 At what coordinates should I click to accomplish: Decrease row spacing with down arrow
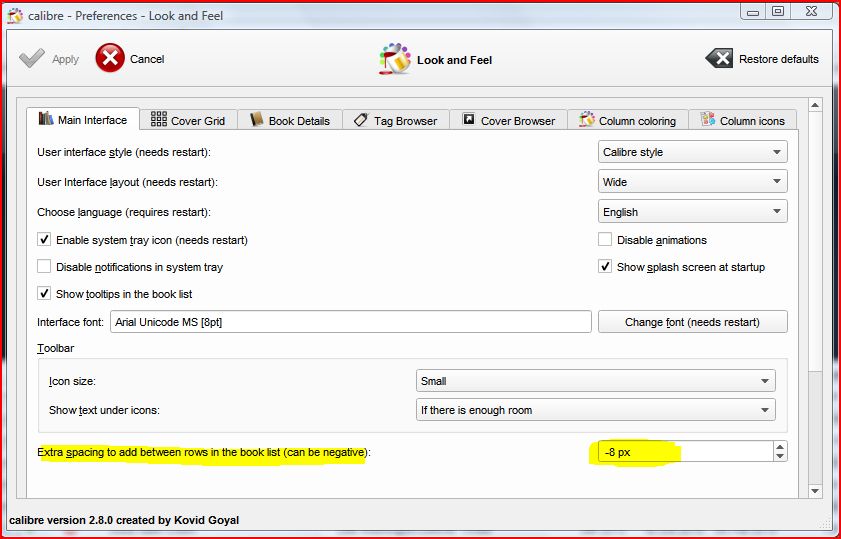click(x=780, y=456)
